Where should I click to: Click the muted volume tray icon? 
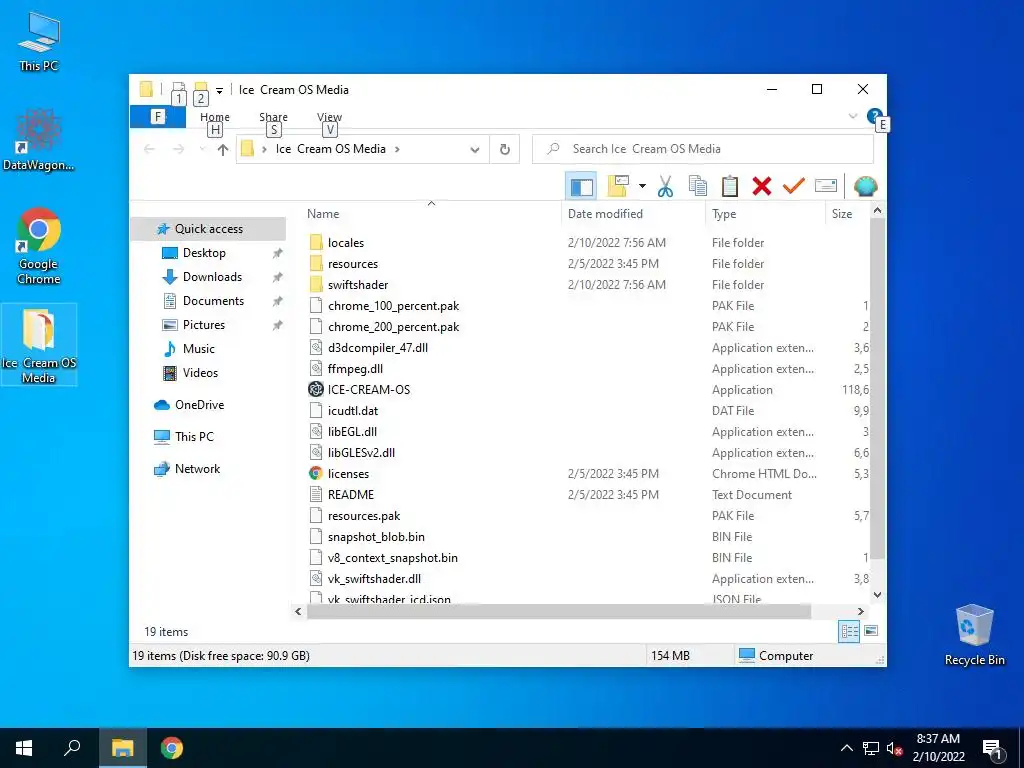click(x=894, y=748)
